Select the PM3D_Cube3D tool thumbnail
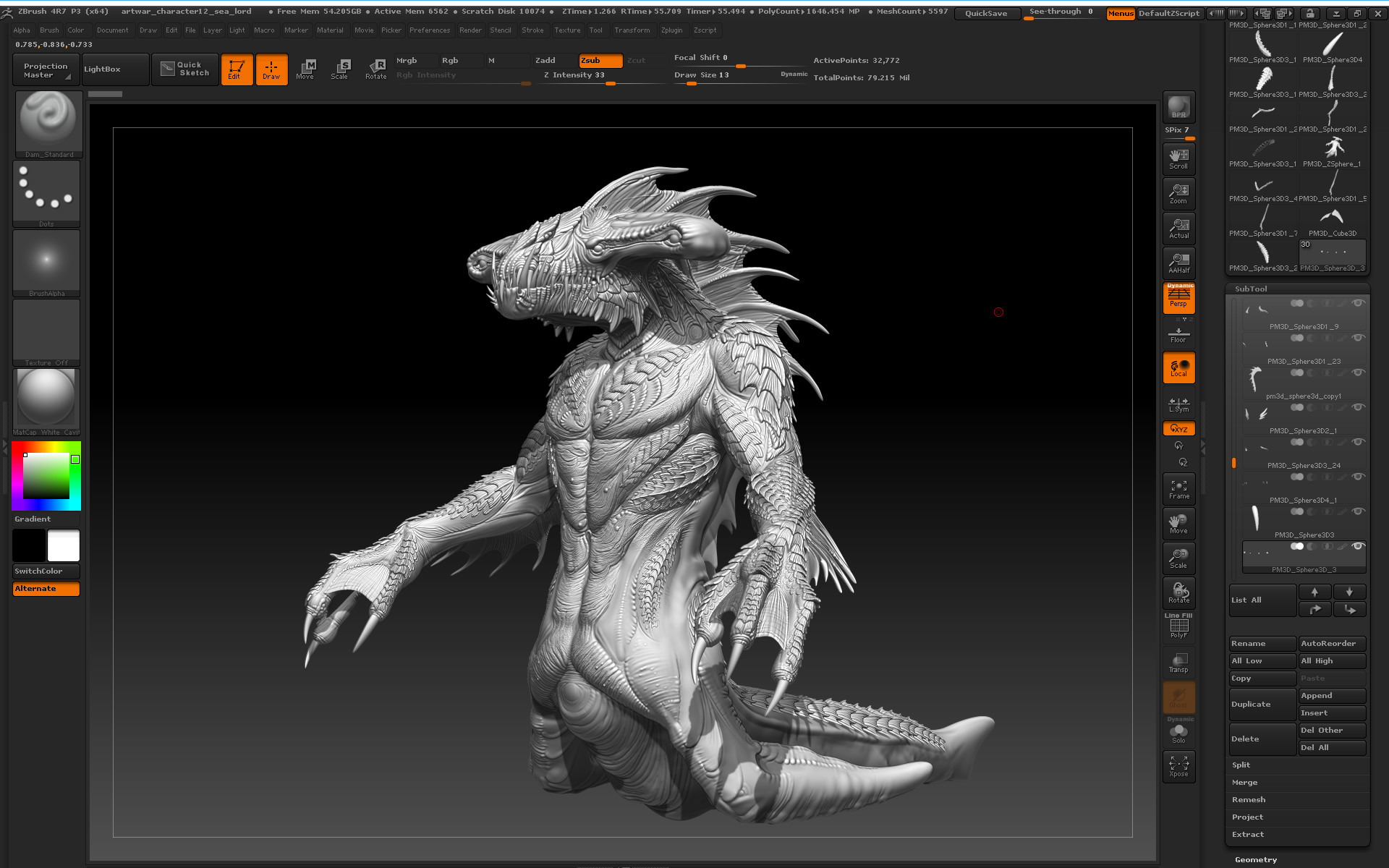1389x868 pixels. pos(1332,219)
